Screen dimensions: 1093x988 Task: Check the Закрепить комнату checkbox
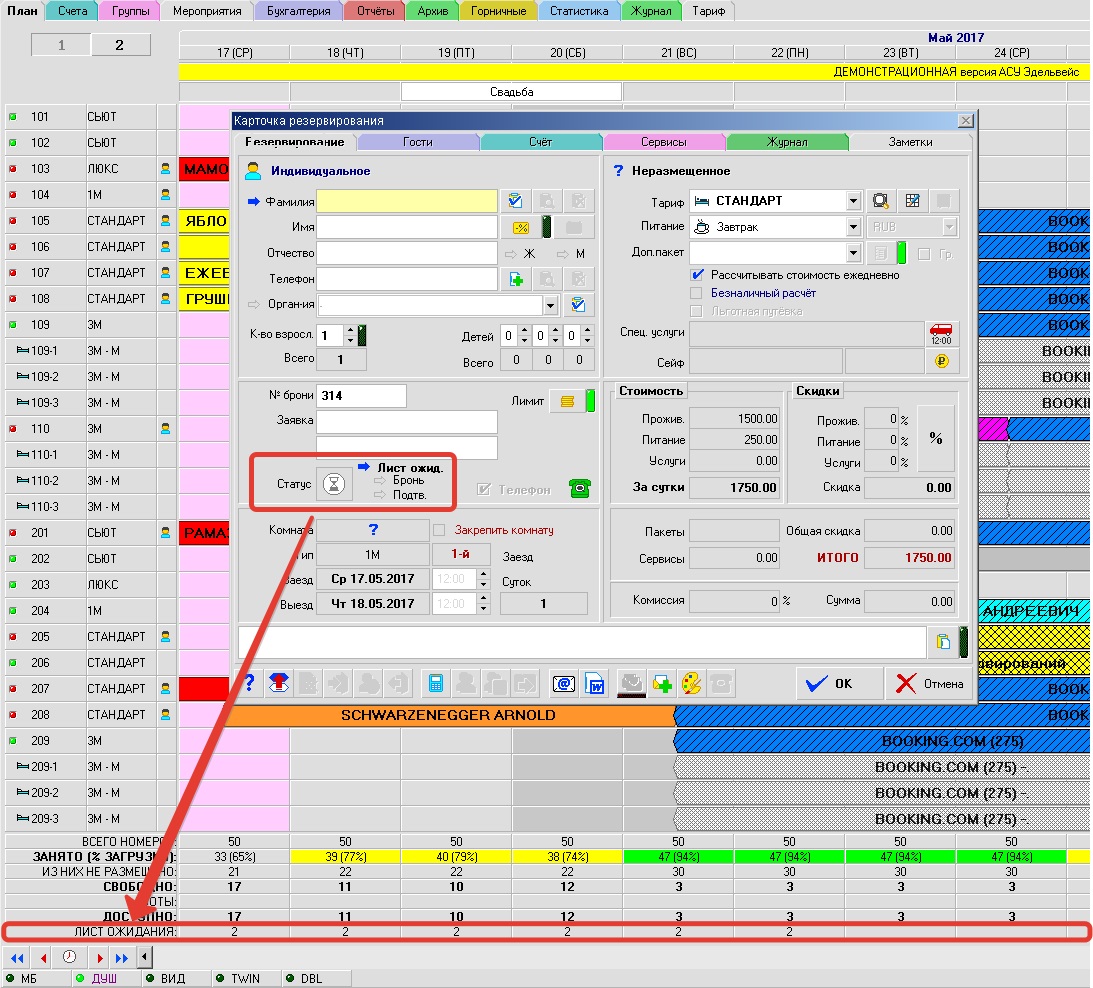pyautogui.click(x=439, y=530)
